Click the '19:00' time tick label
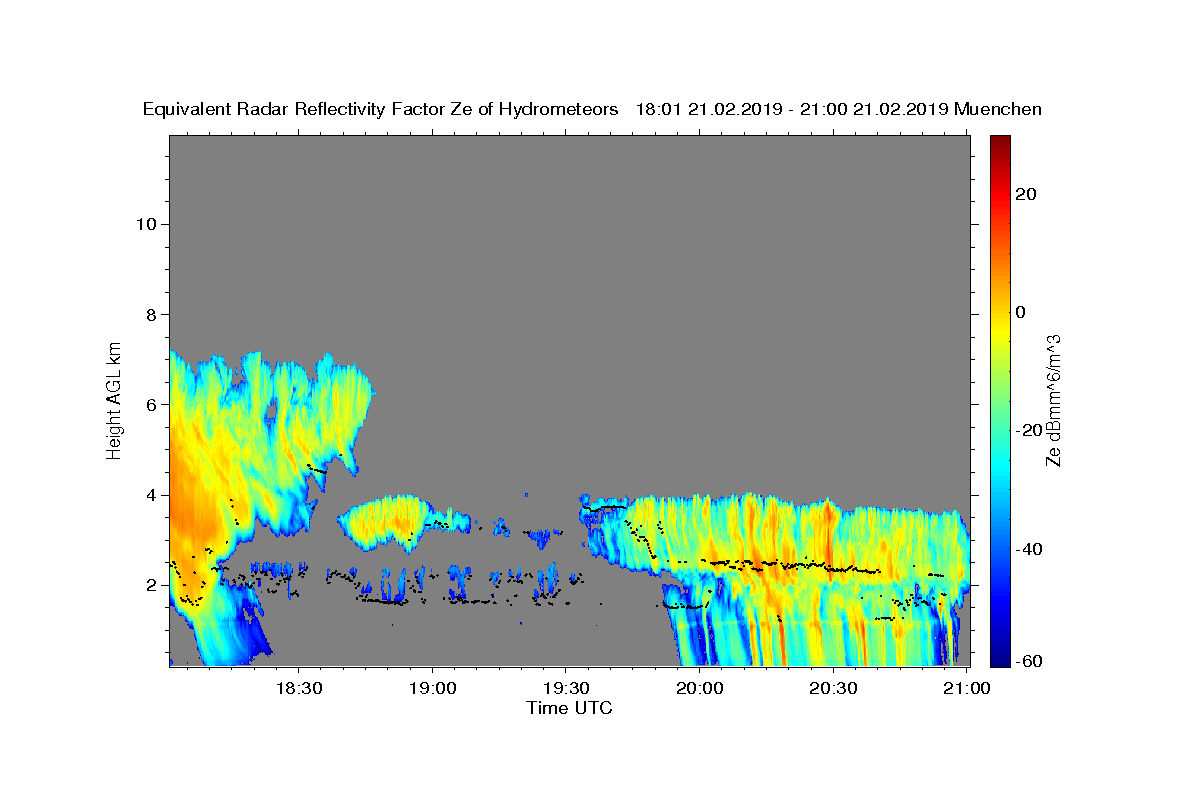Image resolution: width=1200 pixels, height=800 pixels. tap(432, 688)
